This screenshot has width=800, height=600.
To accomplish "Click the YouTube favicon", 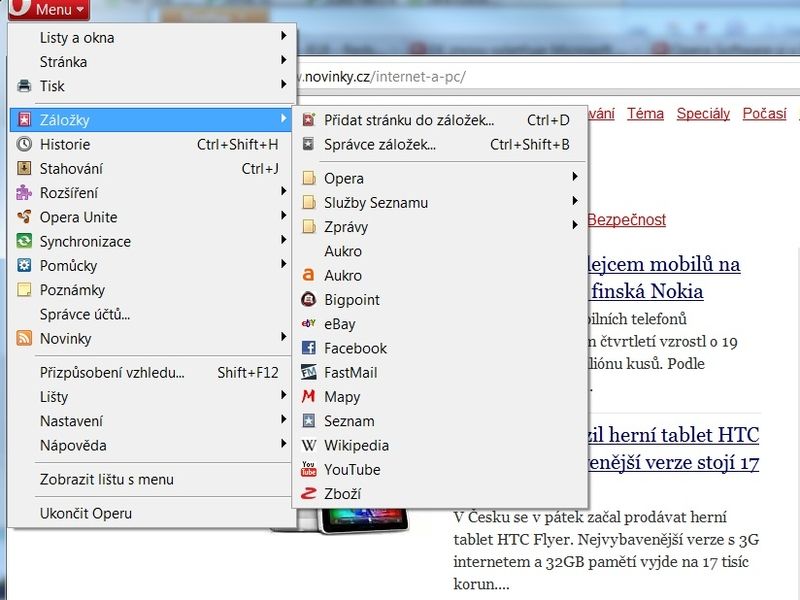I will click(309, 469).
